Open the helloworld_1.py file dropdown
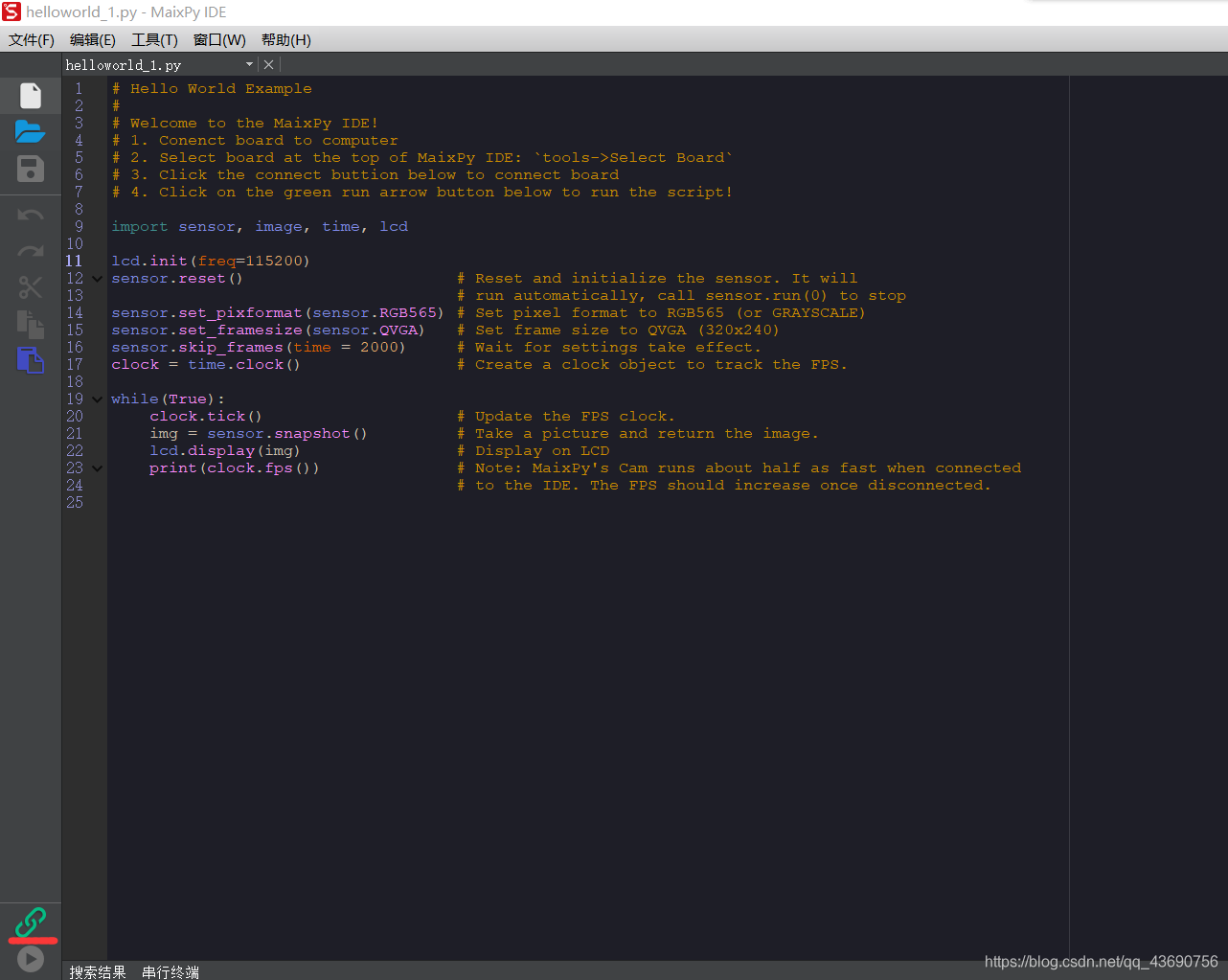This screenshot has height=980, width=1228. tap(250, 64)
